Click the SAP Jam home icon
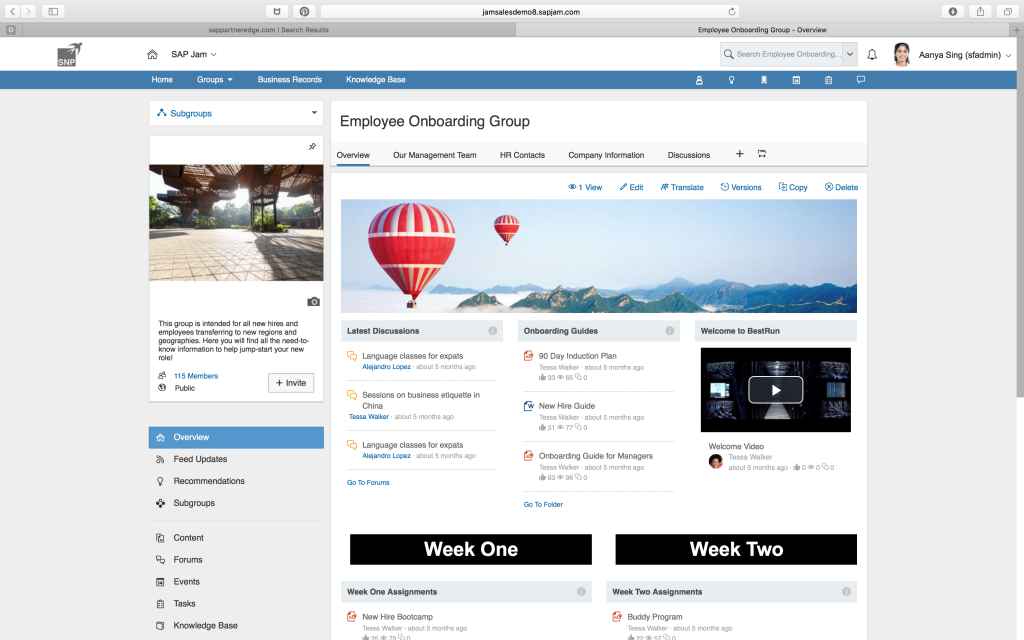The height and width of the screenshot is (640, 1024). point(152,54)
